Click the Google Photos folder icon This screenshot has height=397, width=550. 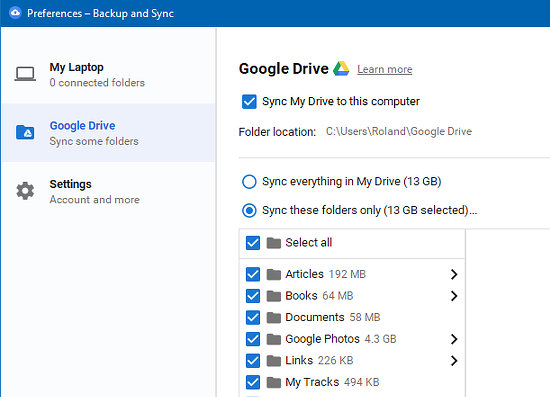coord(274,339)
